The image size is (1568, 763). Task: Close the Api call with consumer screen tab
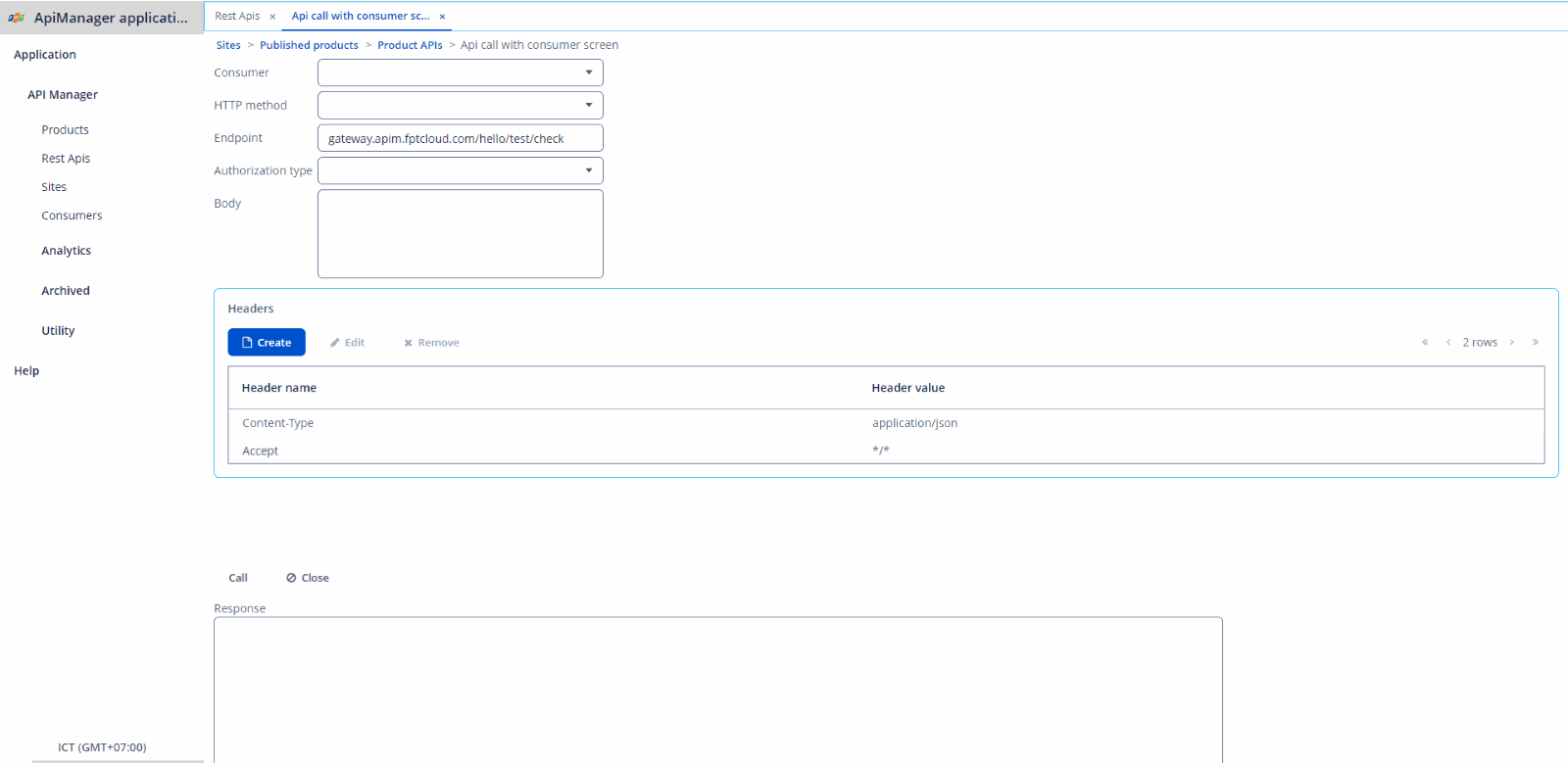(442, 17)
